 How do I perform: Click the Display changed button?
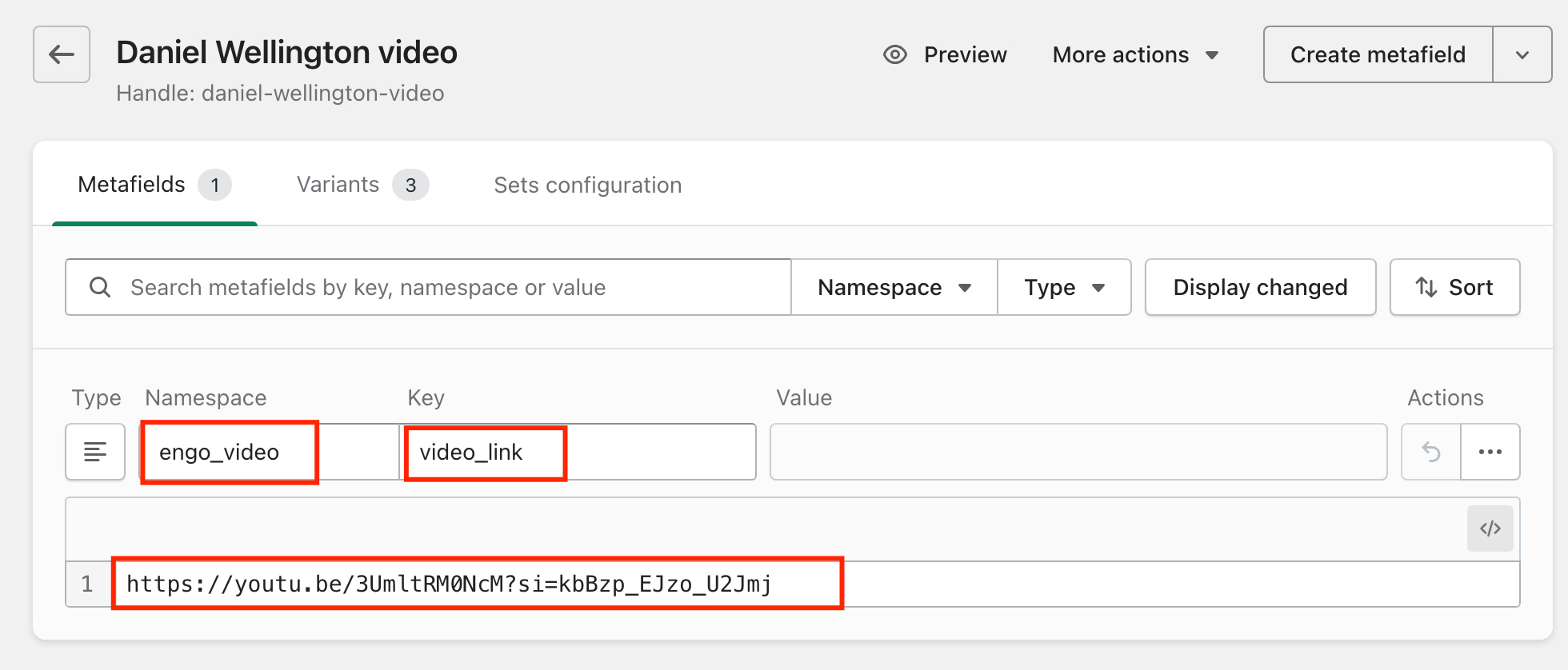tap(1261, 287)
